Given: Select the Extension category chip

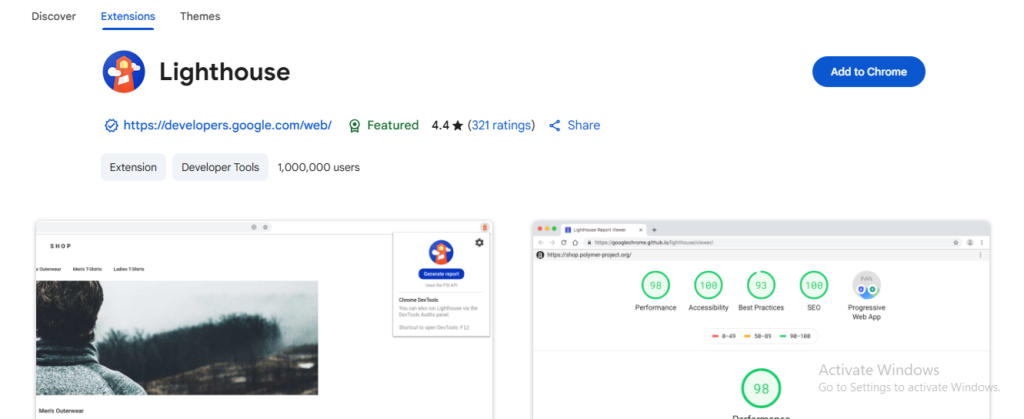Looking at the screenshot, I should [x=133, y=167].
